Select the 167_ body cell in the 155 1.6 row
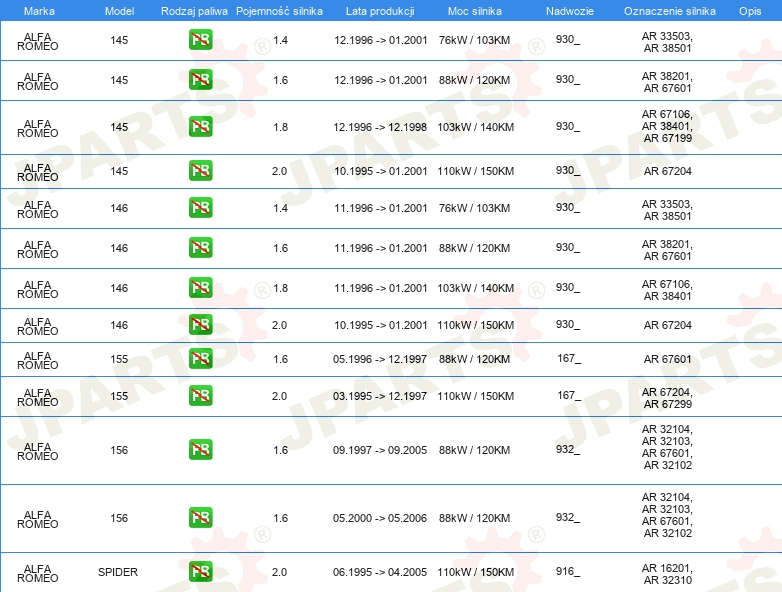This screenshot has height=592, width=782. coord(569,358)
